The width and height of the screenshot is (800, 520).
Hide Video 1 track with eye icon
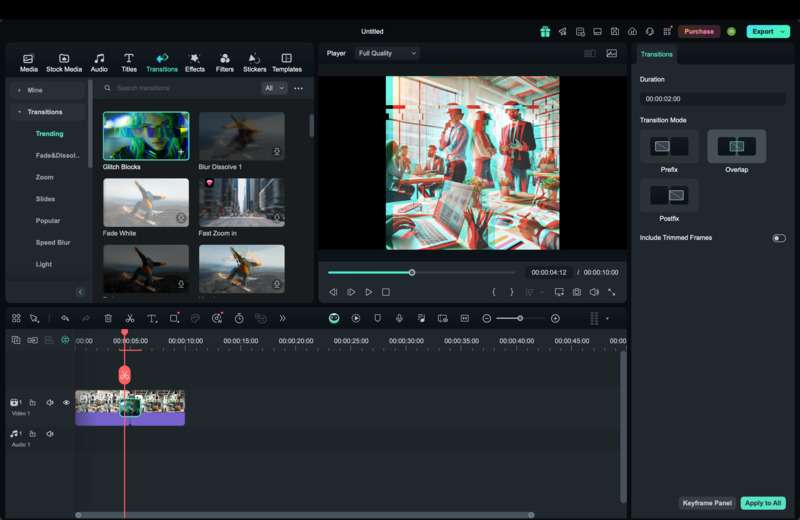[67, 403]
